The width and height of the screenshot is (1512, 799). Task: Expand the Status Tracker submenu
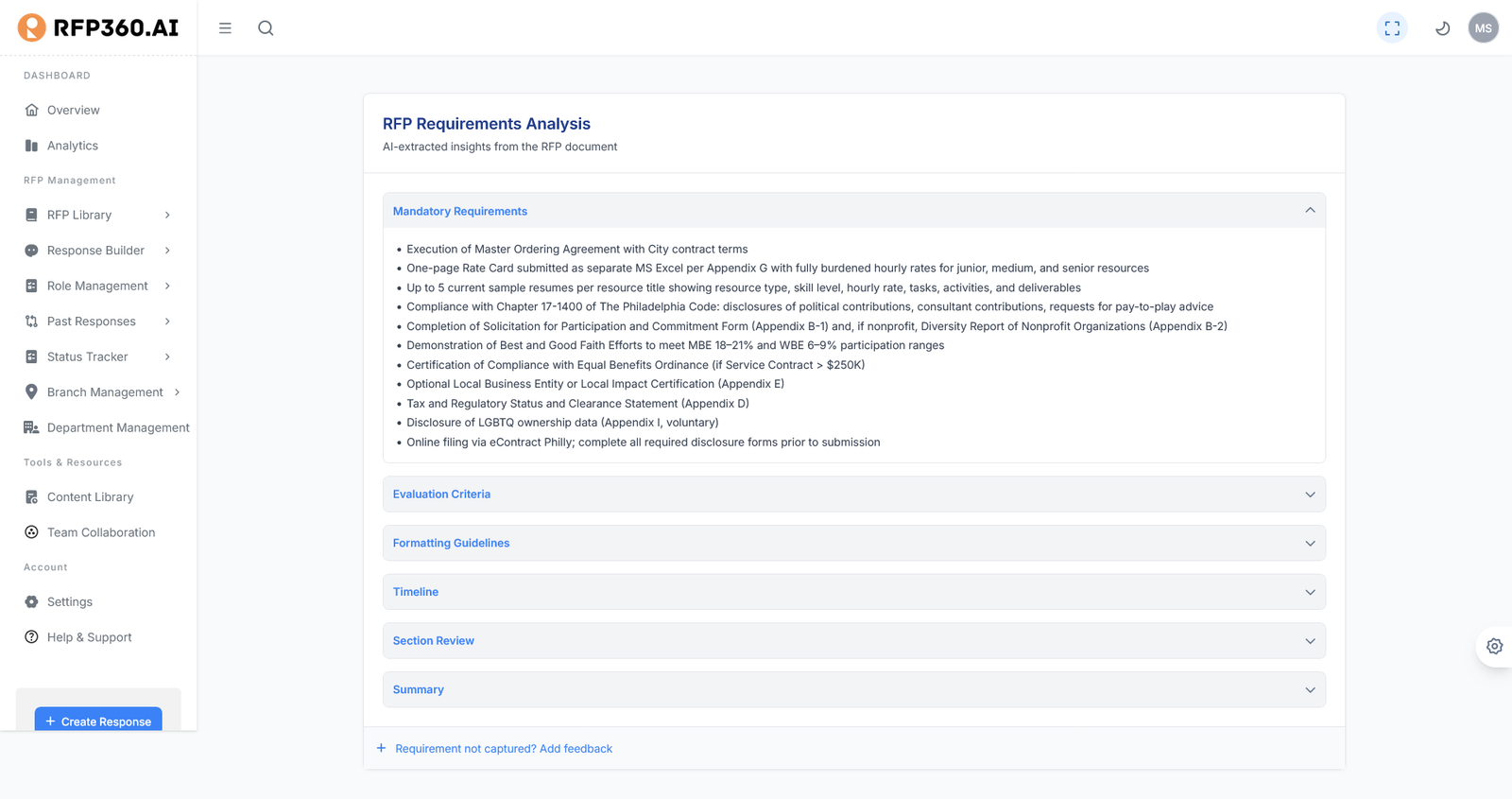(167, 357)
